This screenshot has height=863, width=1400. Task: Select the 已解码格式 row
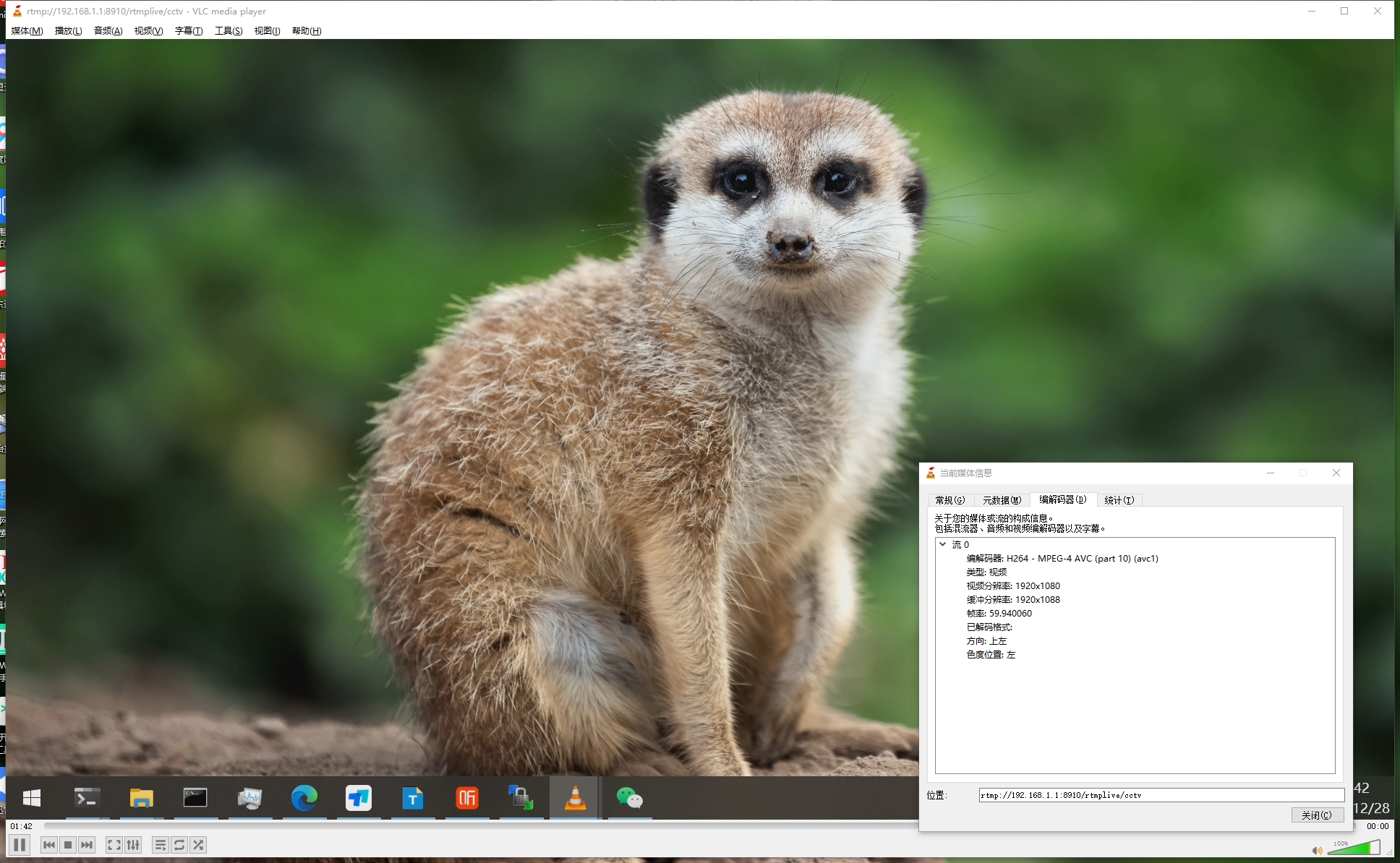989,627
